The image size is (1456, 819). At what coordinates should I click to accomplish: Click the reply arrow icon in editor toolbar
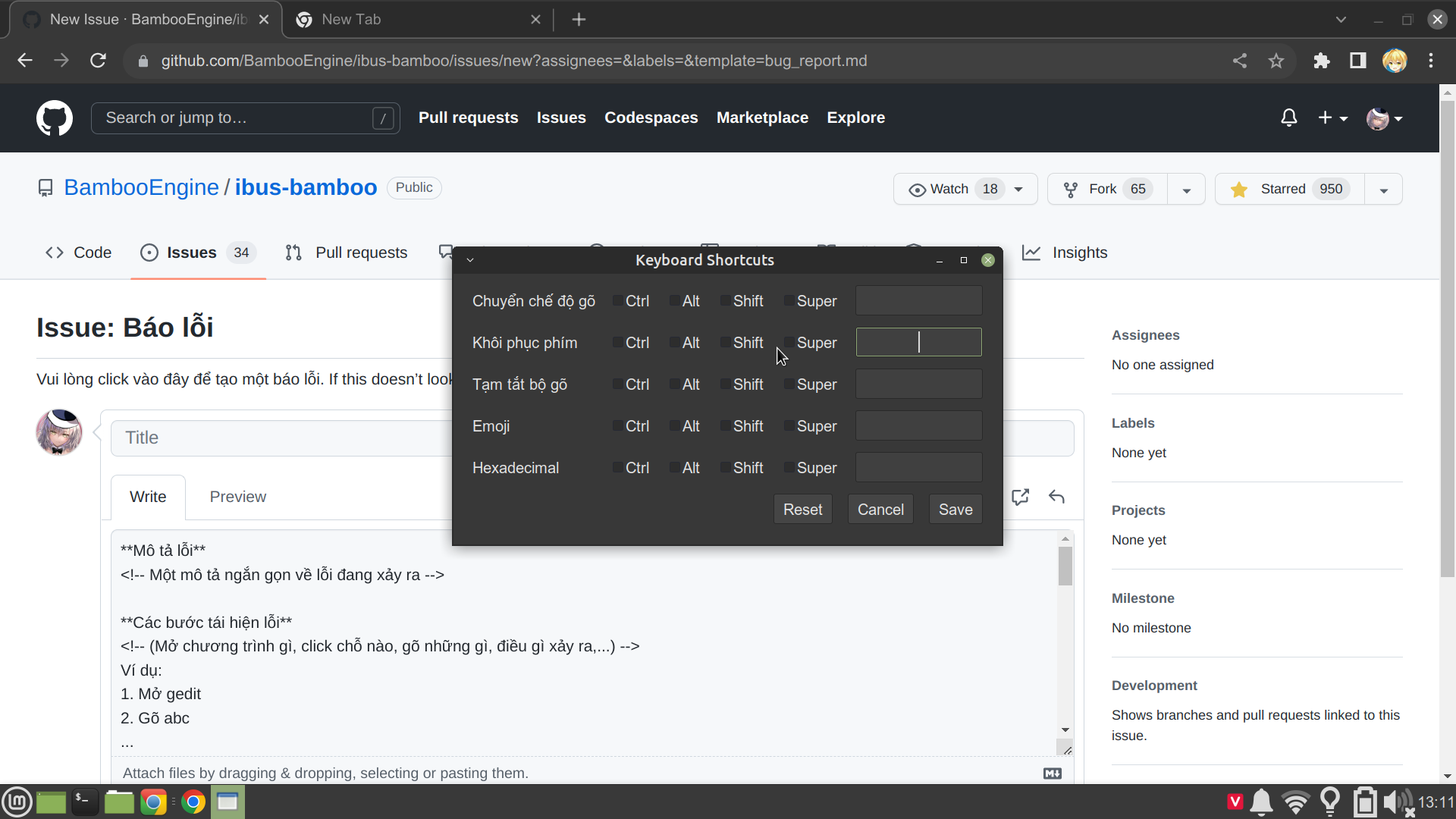click(1056, 497)
